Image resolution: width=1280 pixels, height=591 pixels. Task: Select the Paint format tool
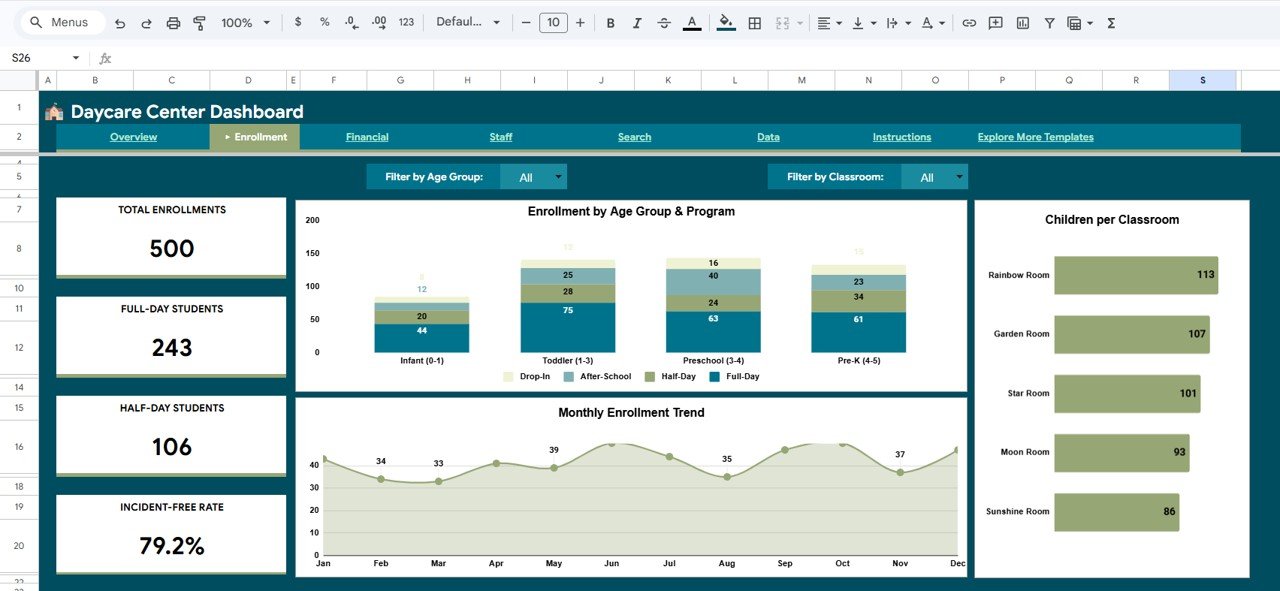click(199, 22)
